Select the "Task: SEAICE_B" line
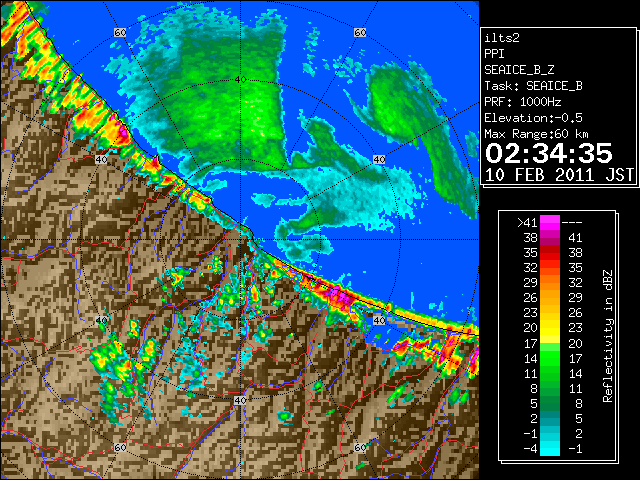Screen dimensions: 640x480 tap(533, 86)
